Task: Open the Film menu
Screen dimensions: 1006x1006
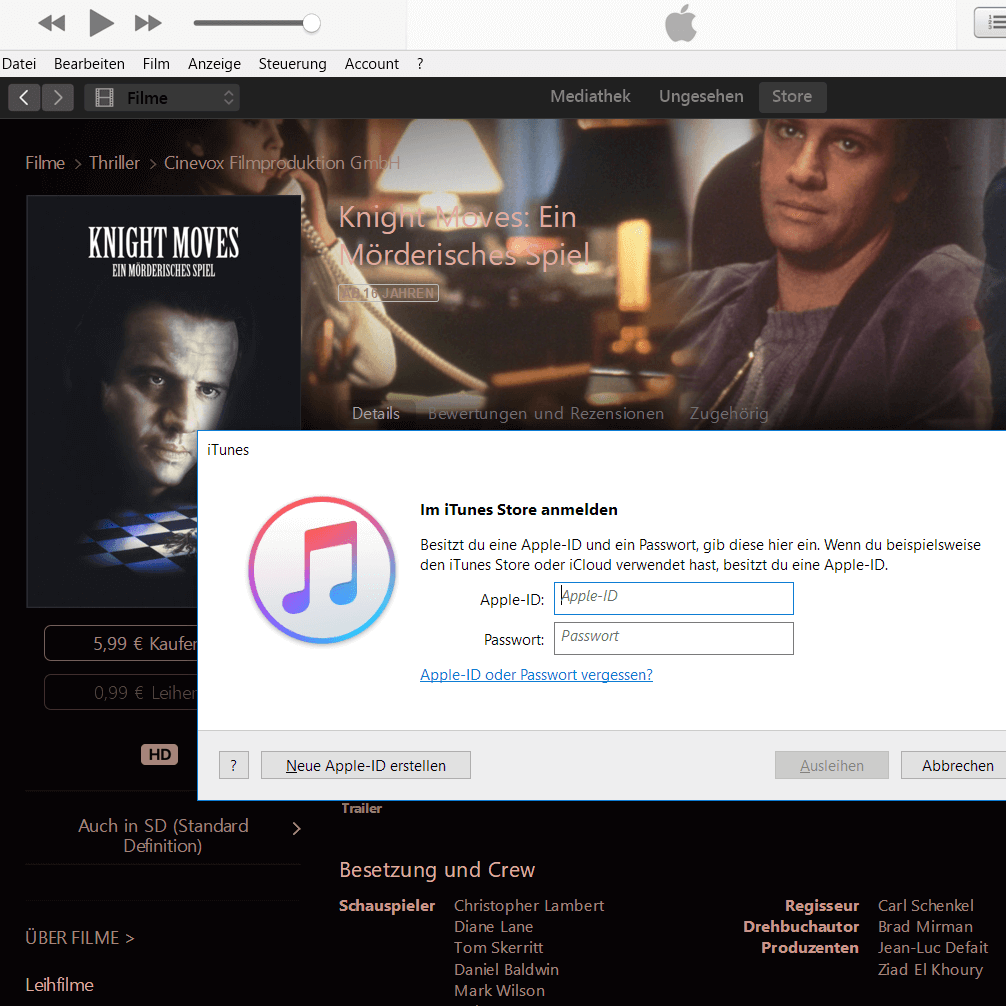Action: (156, 64)
